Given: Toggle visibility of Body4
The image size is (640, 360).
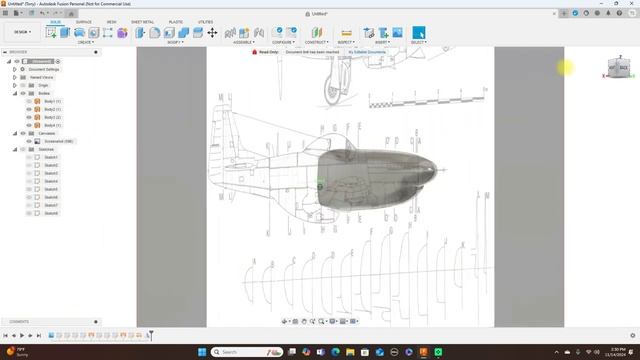Looking at the screenshot, I should point(29,125).
